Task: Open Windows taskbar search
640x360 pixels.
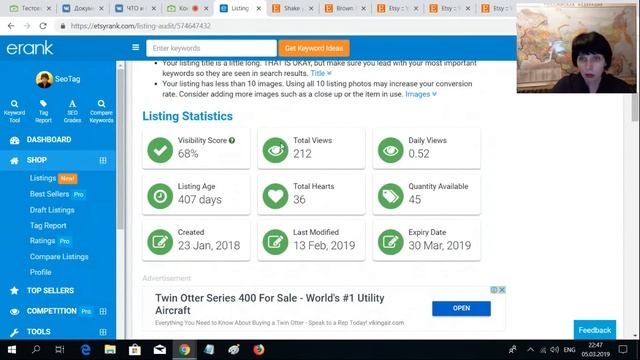Action: point(36,350)
